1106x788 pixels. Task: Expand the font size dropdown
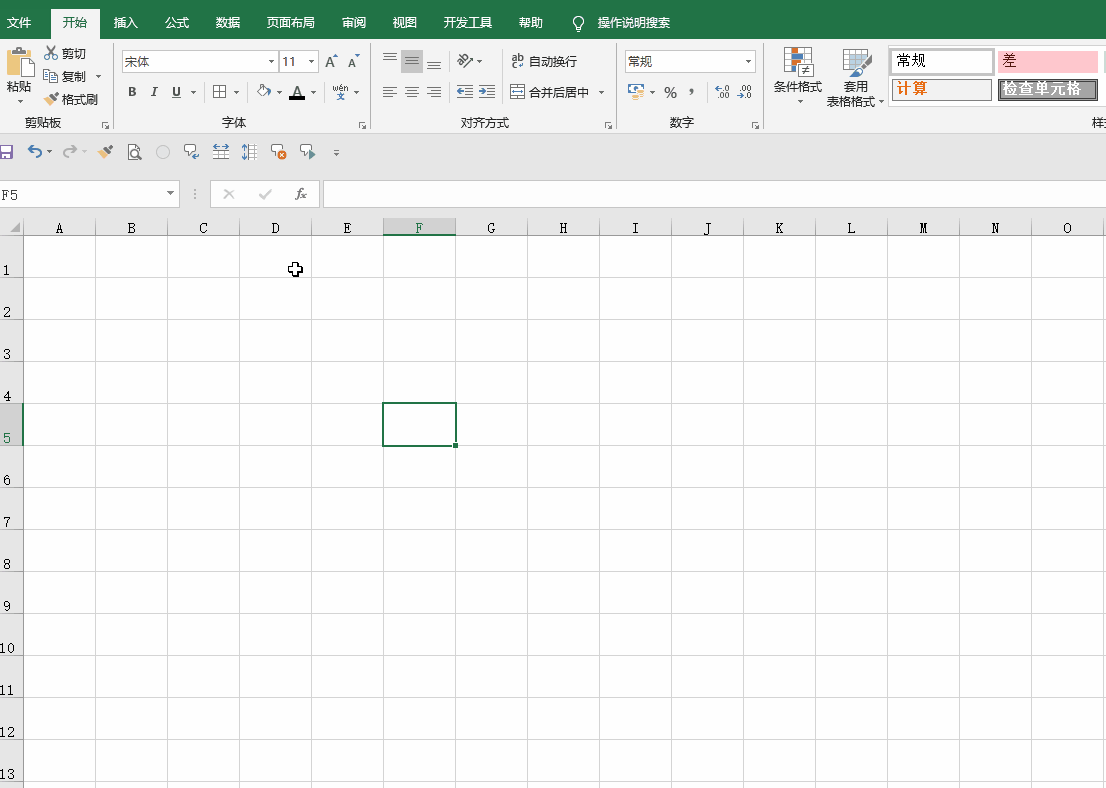[x=311, y=61]
